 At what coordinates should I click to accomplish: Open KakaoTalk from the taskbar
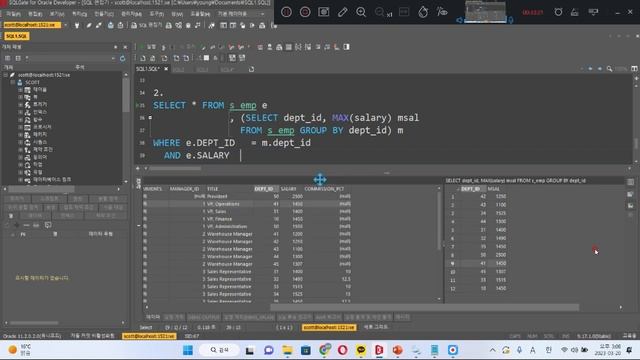(361, 350)
